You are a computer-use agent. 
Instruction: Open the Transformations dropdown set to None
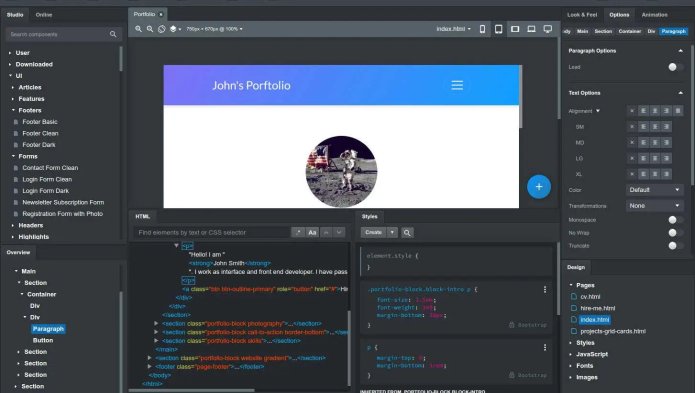tap(654, 206)
